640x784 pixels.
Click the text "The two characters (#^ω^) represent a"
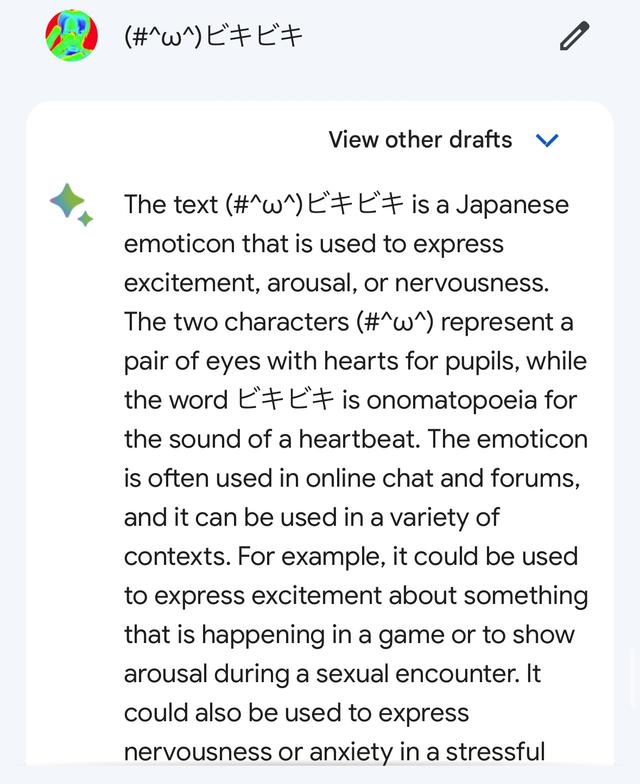point(348,322)
